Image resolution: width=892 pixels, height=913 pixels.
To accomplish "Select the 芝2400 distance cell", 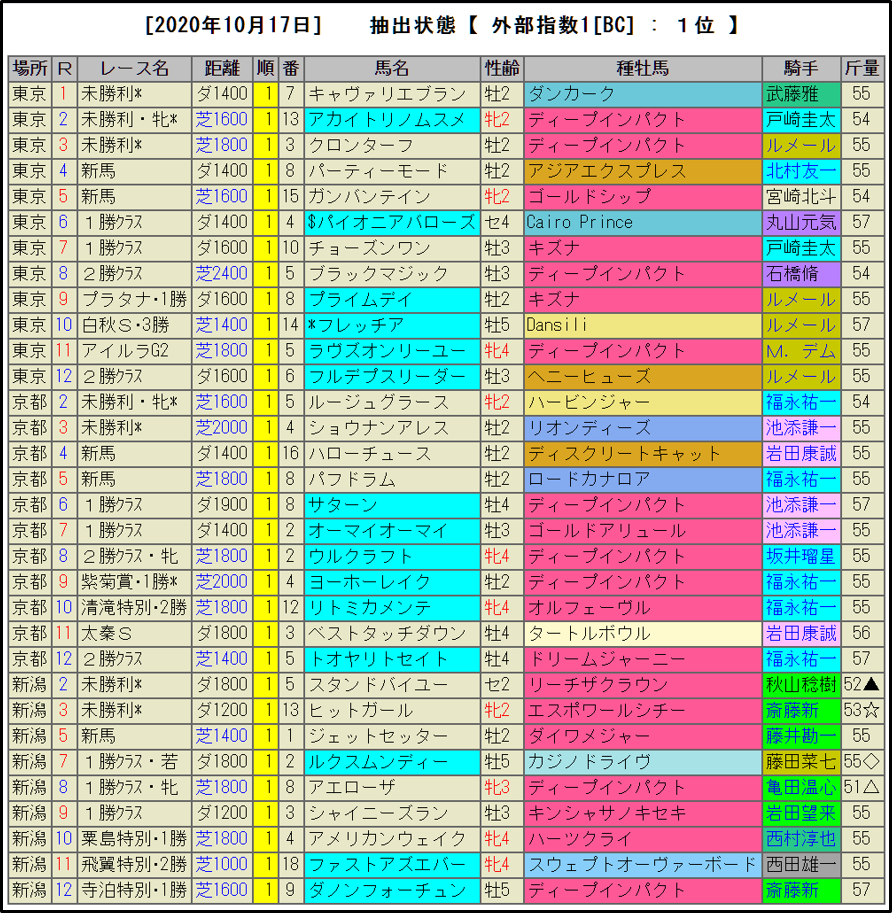I will [222, 274].
